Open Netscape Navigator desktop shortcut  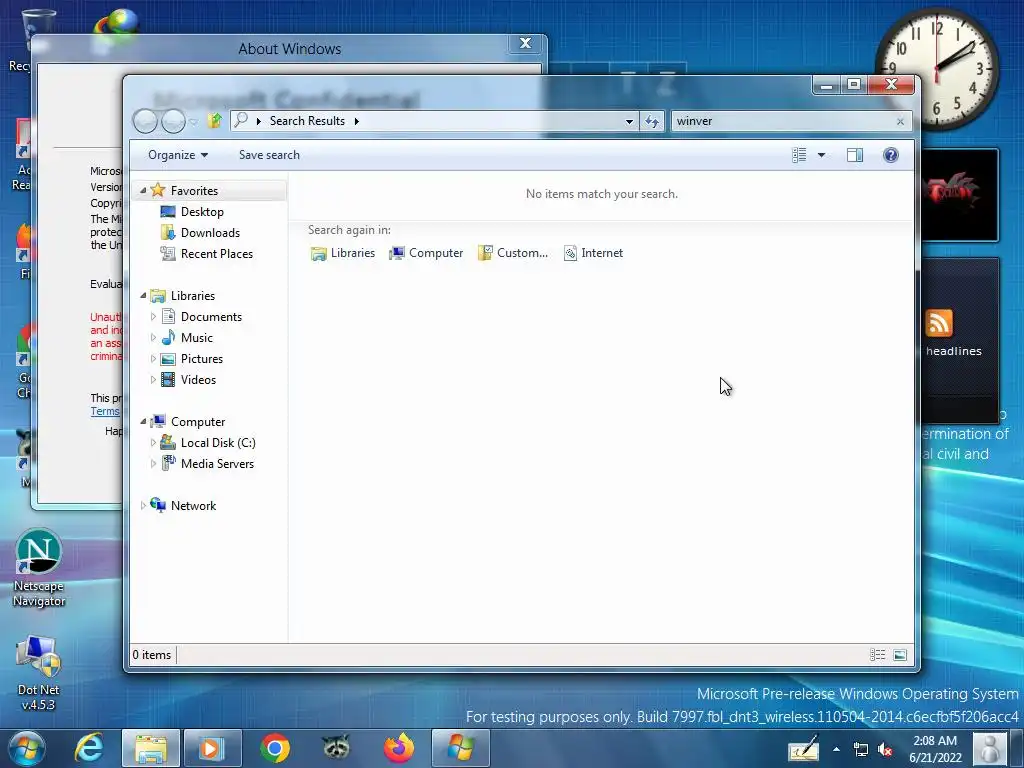point(39,568)
